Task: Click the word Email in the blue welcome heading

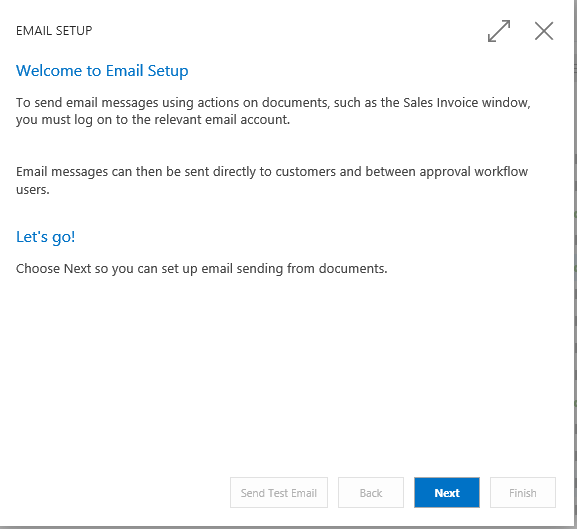Action: [x=124, y=71]
